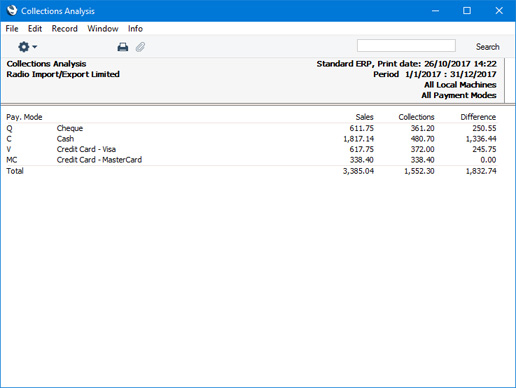This screenshot has width=516, height=388.
Task: Click Cheque difference value 250.55
Action: [x=484, y=128]
